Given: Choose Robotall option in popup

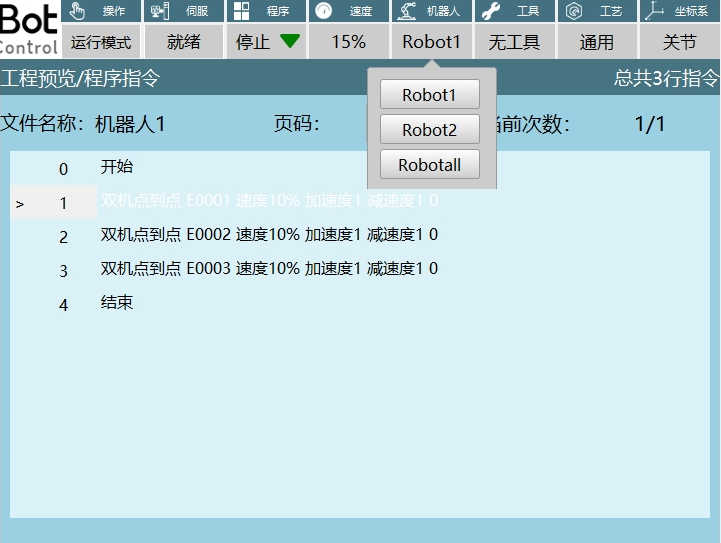Looking at the screenshot, I should click(429, 165).
